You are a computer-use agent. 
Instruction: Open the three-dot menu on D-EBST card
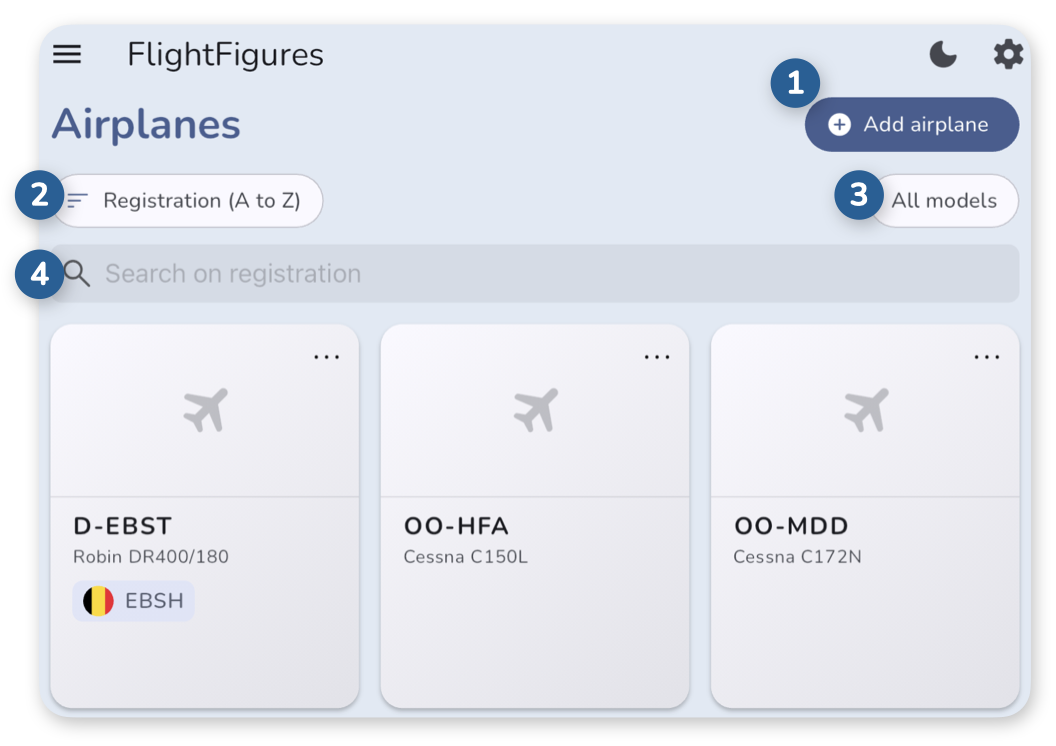327,357
